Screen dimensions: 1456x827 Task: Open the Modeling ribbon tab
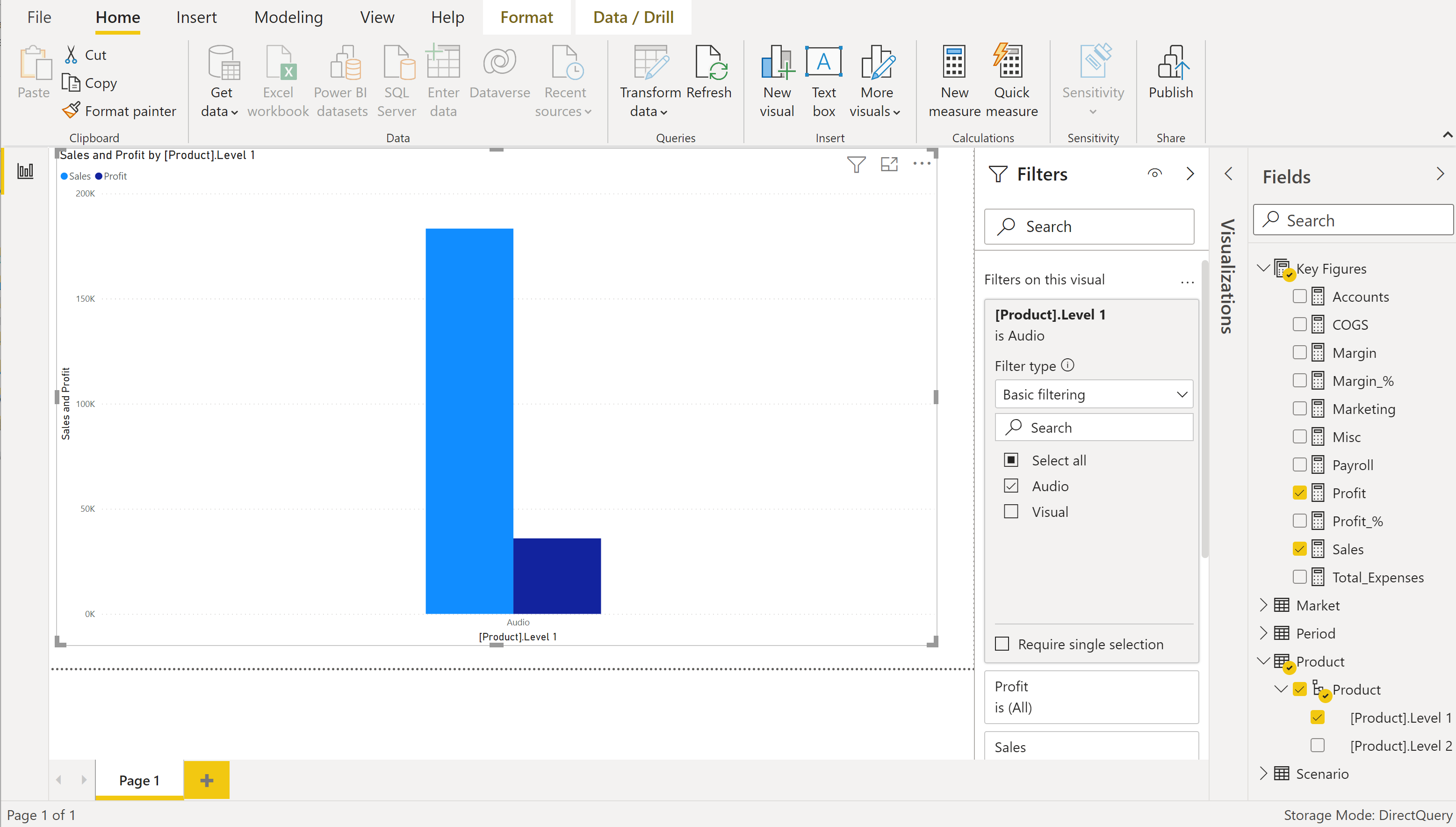point(288,17)
